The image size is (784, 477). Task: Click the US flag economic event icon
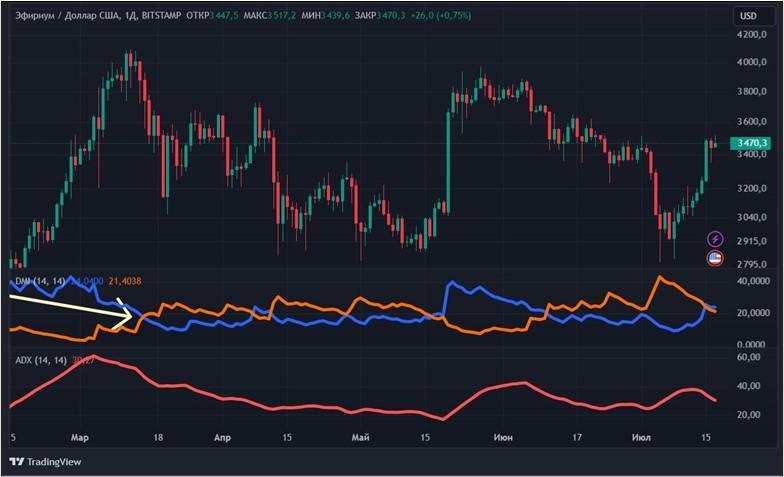(x=715, y=258)
